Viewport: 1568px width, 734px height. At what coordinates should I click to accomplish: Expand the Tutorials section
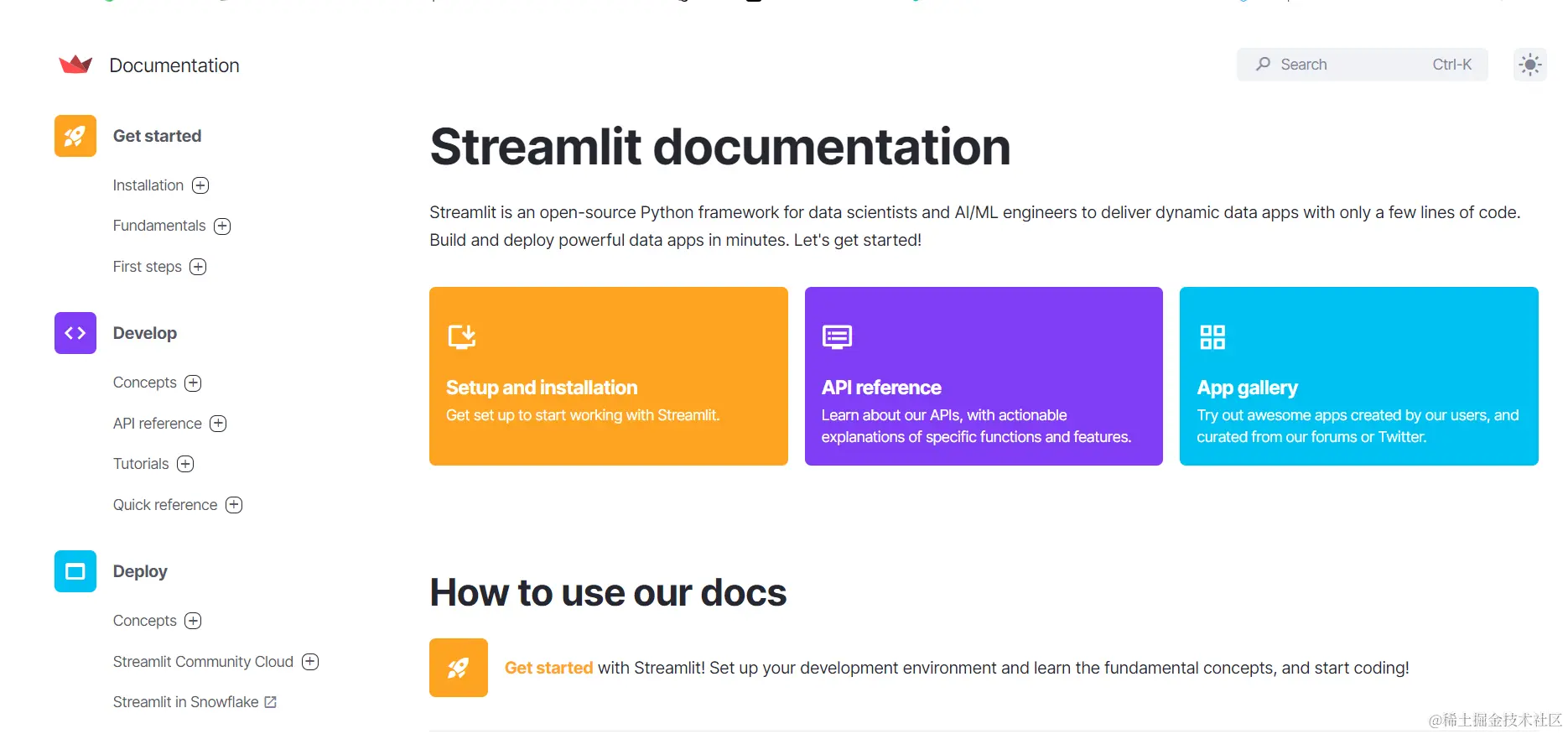185,464
